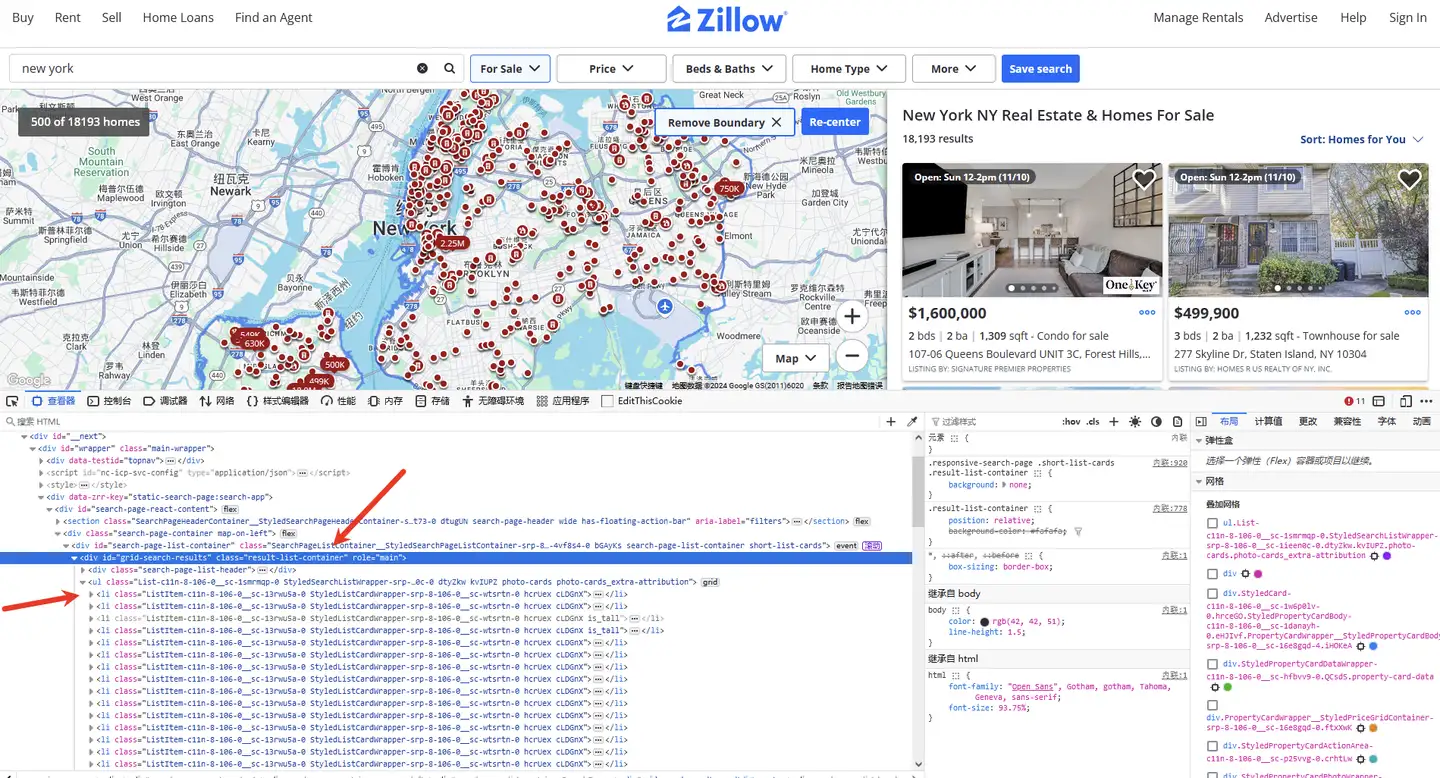The image size is (1440, 778).
Task: Toggle the grid badge on the ul element
Action: [710, 581]
